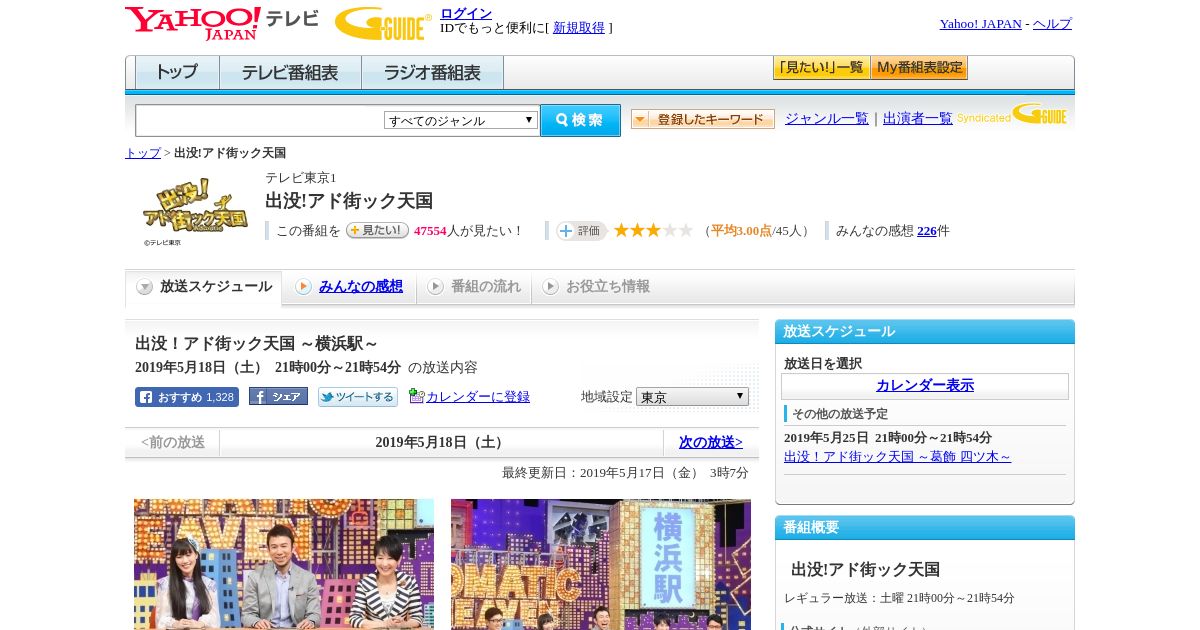The image size is (1200, 630).
Task: Click the 新規取得 registration link
Action: (579, 28)
